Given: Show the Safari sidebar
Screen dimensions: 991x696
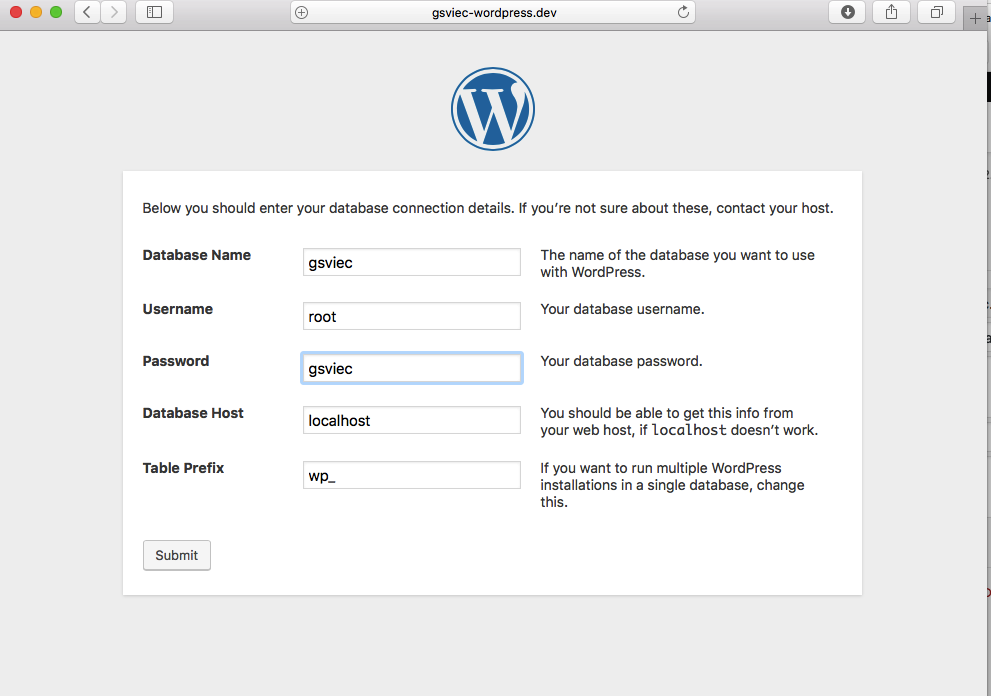Looking at the screenshot, I should [x=154, y=12].
